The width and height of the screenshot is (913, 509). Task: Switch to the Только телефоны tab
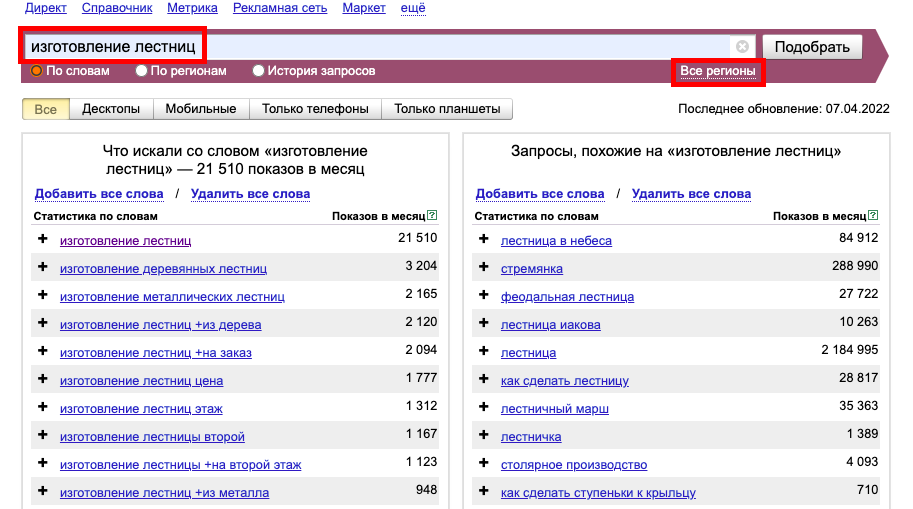315,109
